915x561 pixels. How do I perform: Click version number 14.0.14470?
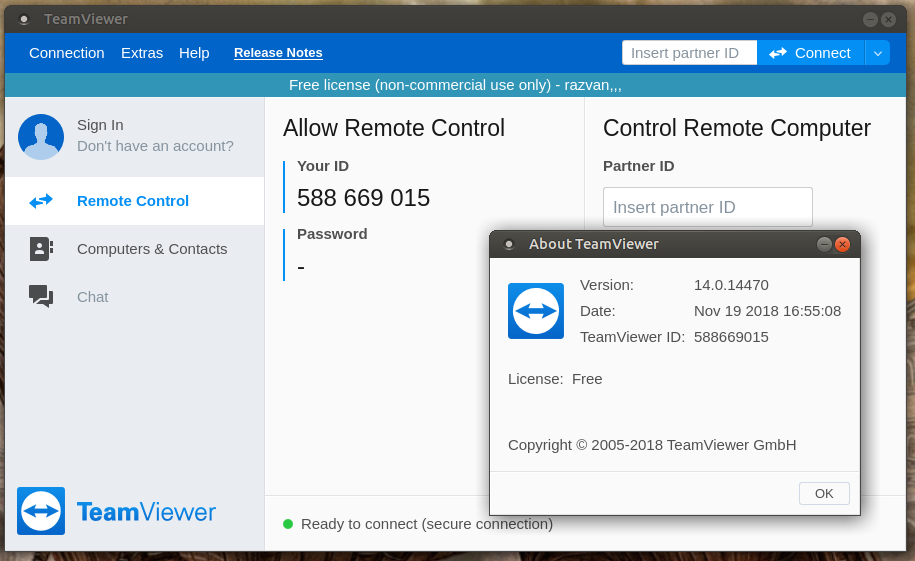(731, 285)
